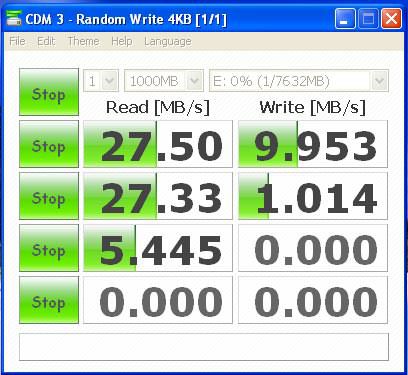Viewport: 408px width, 375px height.
Task: Click the empty comment box at bottom
Action: click(x=204, y=347)
